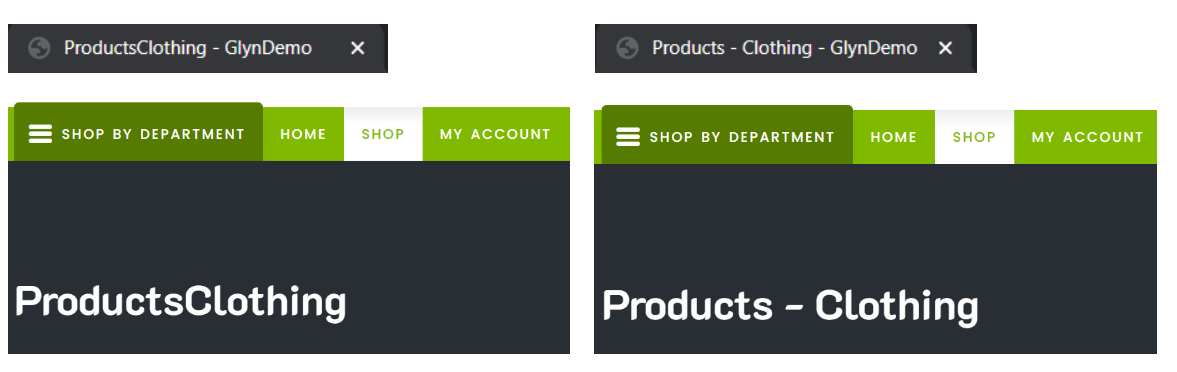Click the ProductsClothing page heading

tap(180, 302)
